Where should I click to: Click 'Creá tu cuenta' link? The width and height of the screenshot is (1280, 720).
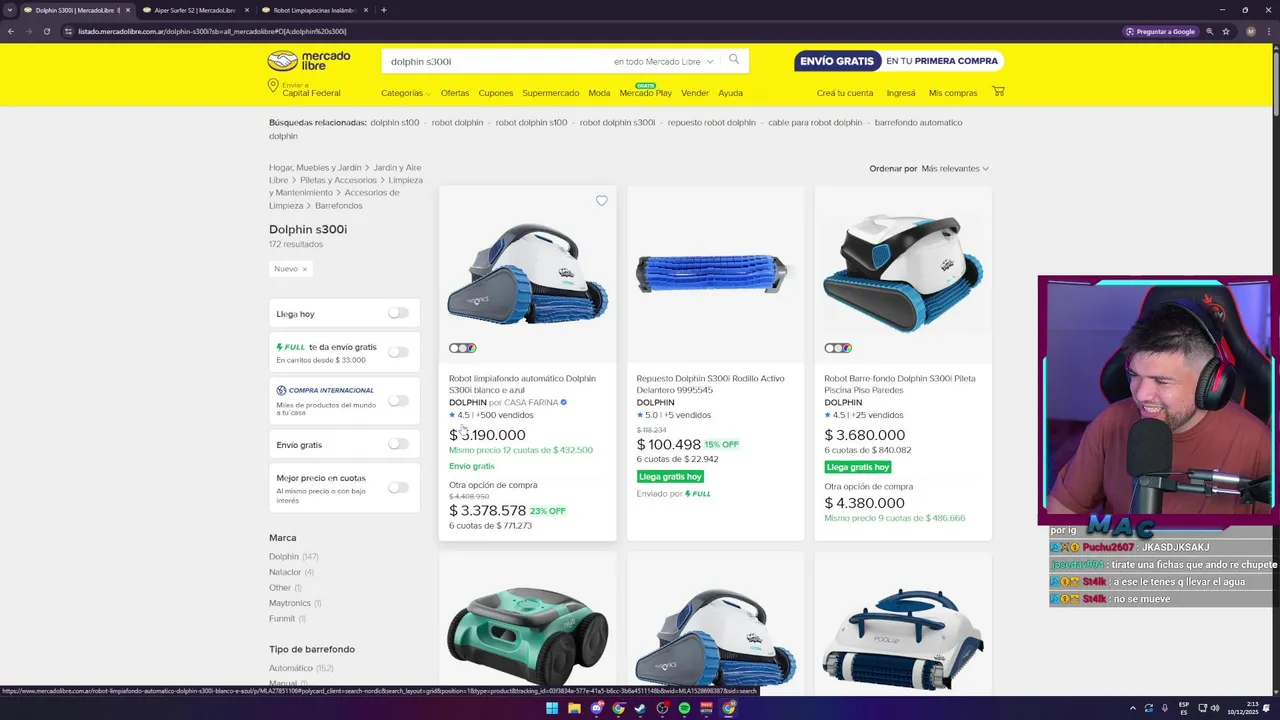pyautogui.click(x=845, y=93)
